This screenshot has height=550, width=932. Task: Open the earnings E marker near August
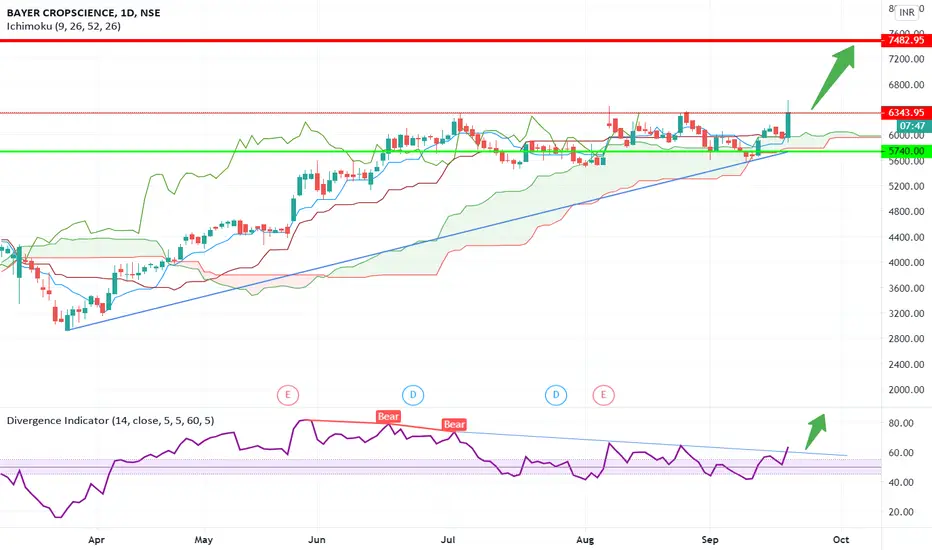[x=603, y=395]
